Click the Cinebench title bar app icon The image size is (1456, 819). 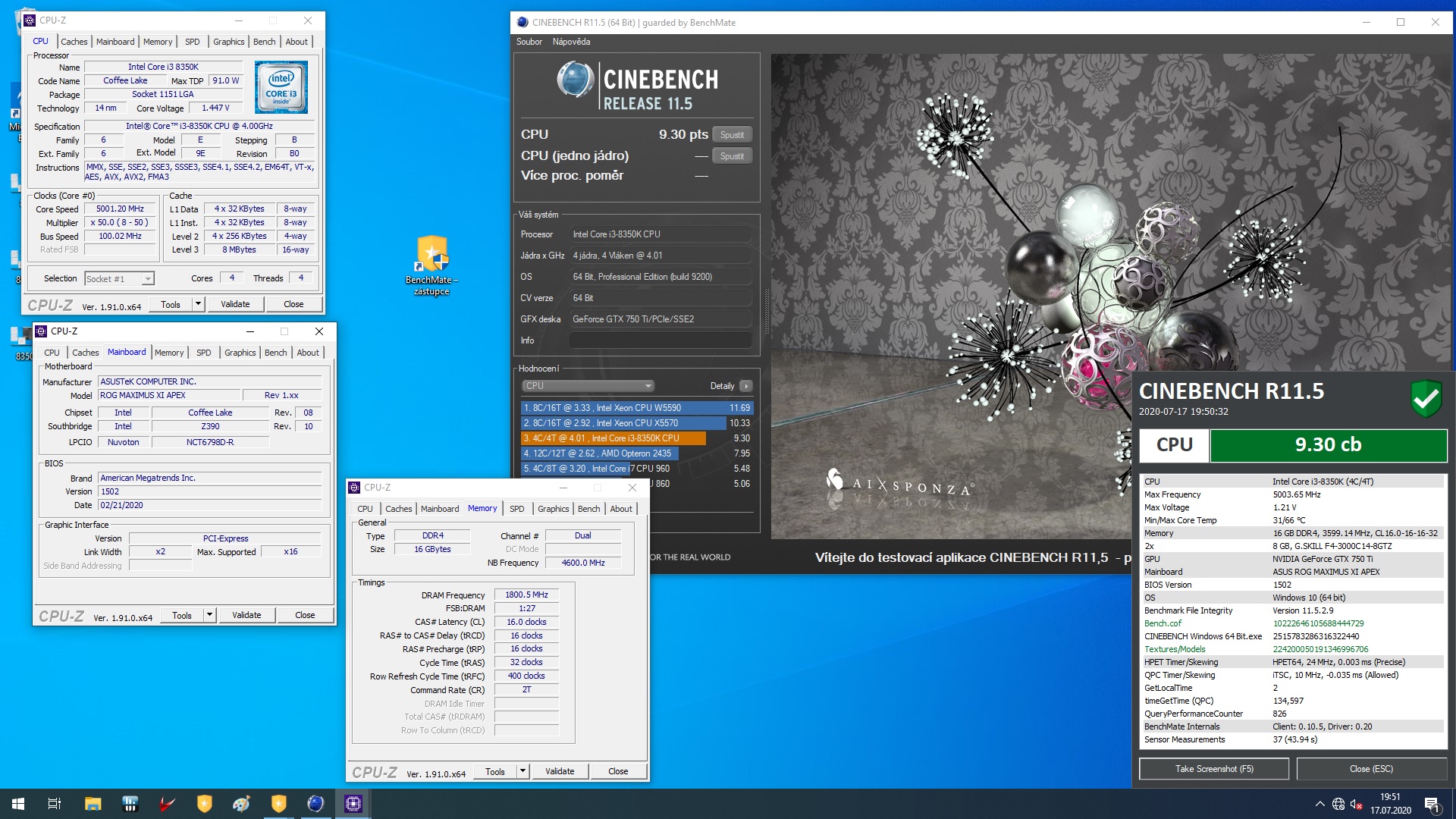click(x=522, y=22)
